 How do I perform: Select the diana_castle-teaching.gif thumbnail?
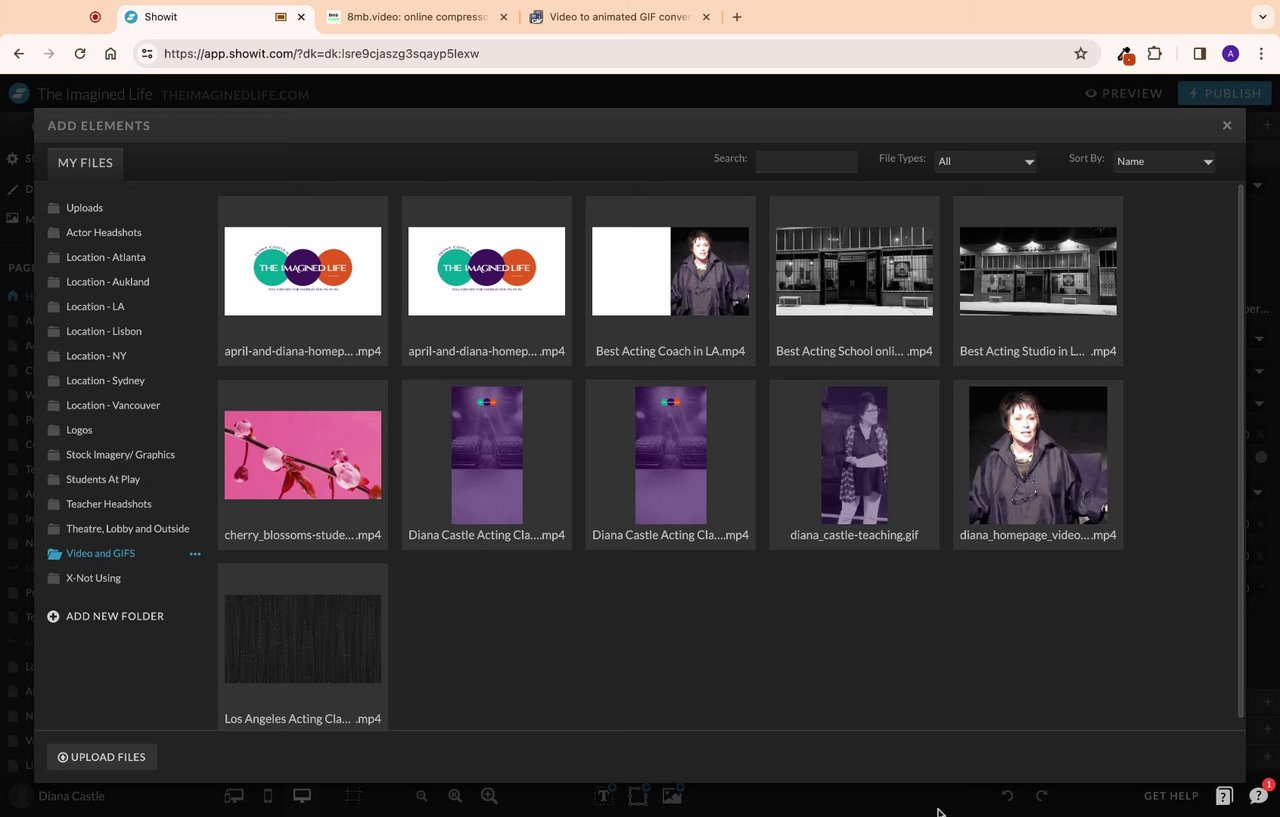tap(854, 455)
